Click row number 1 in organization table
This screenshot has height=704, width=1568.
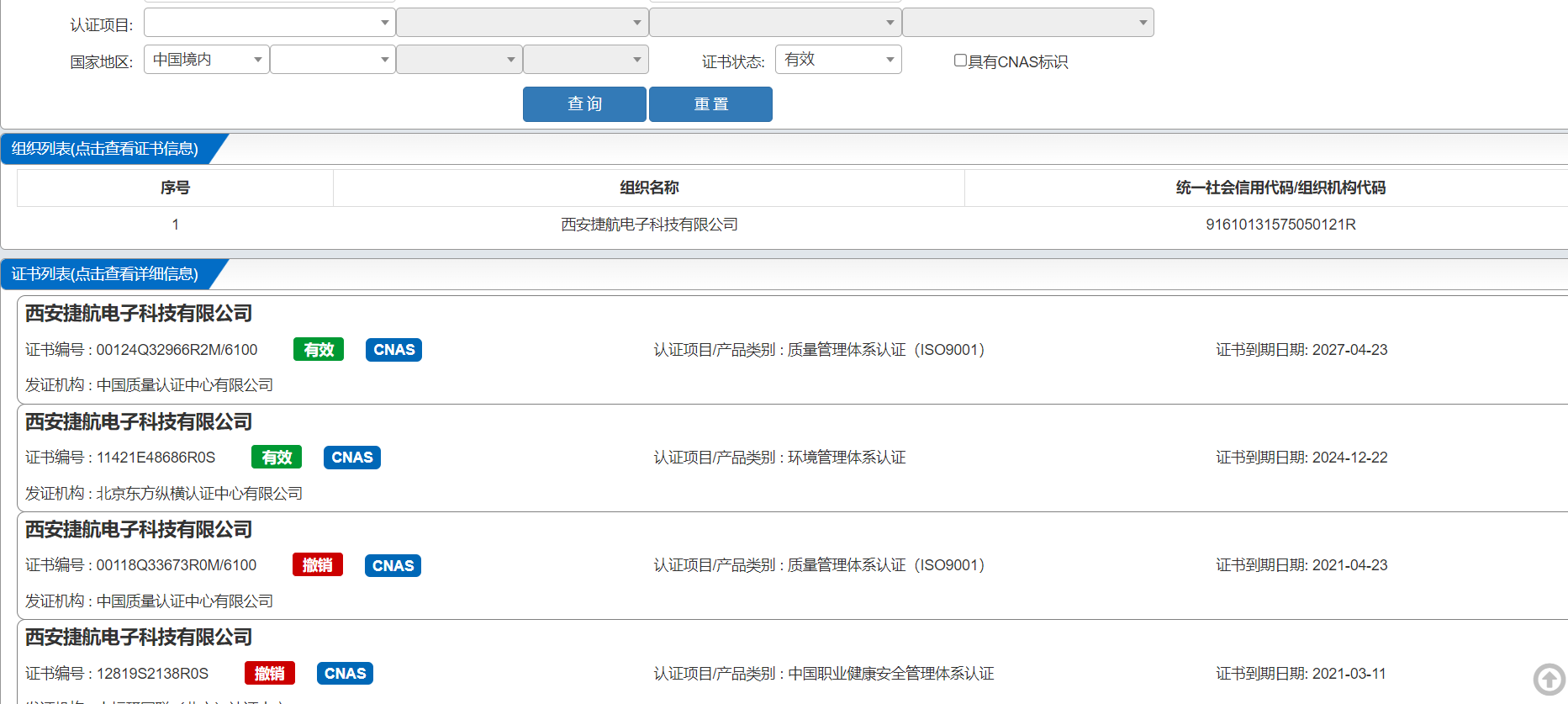pyautogui.click(x=175, y=225)
